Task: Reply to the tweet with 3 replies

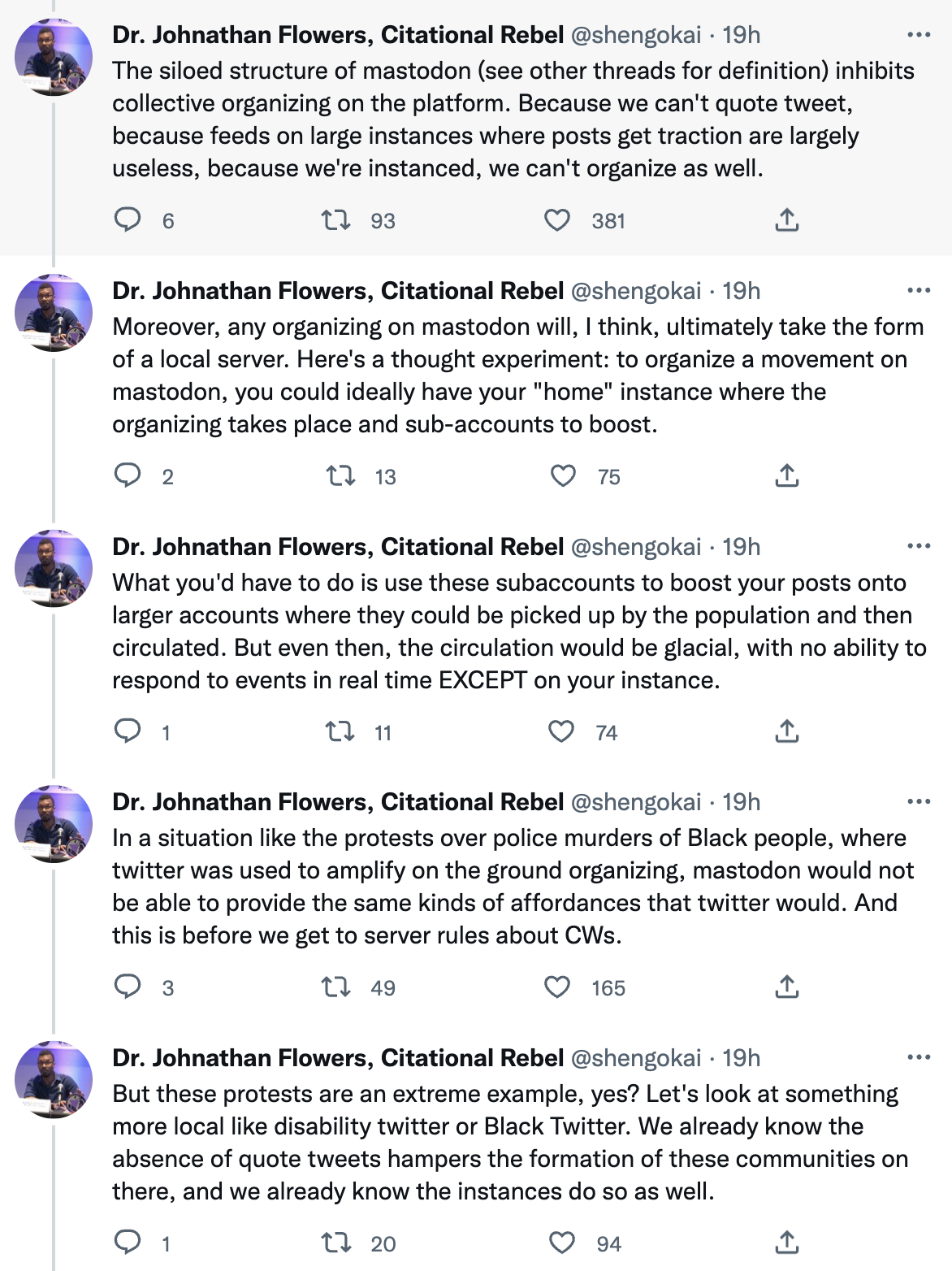Action: (x=127, y=987)
